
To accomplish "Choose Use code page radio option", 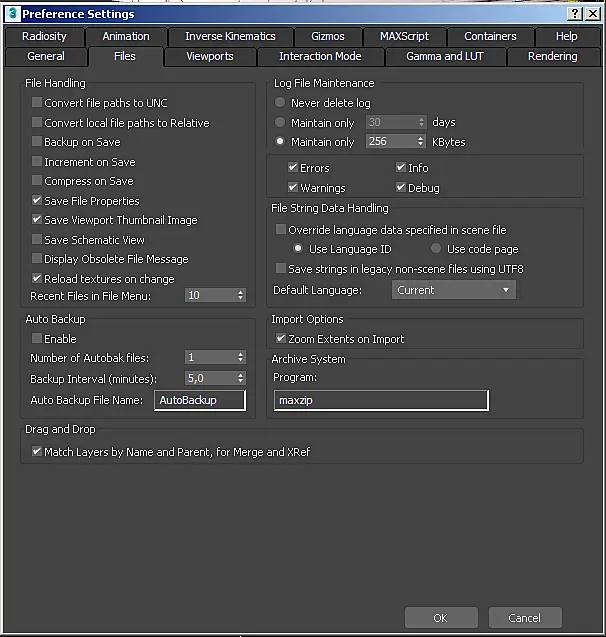I will point(436,248).
